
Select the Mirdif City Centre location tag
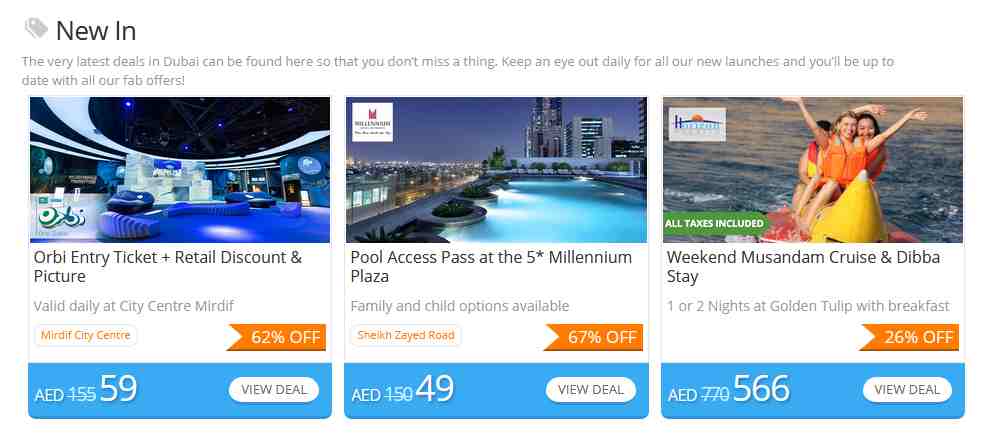(86, 335)
